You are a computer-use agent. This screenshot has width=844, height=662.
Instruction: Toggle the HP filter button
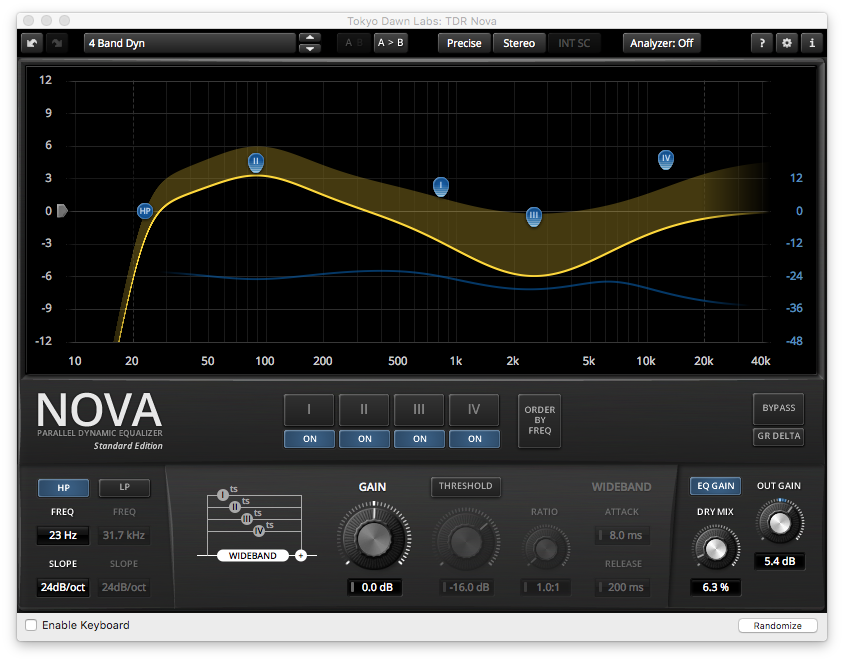tap(64, 488)
